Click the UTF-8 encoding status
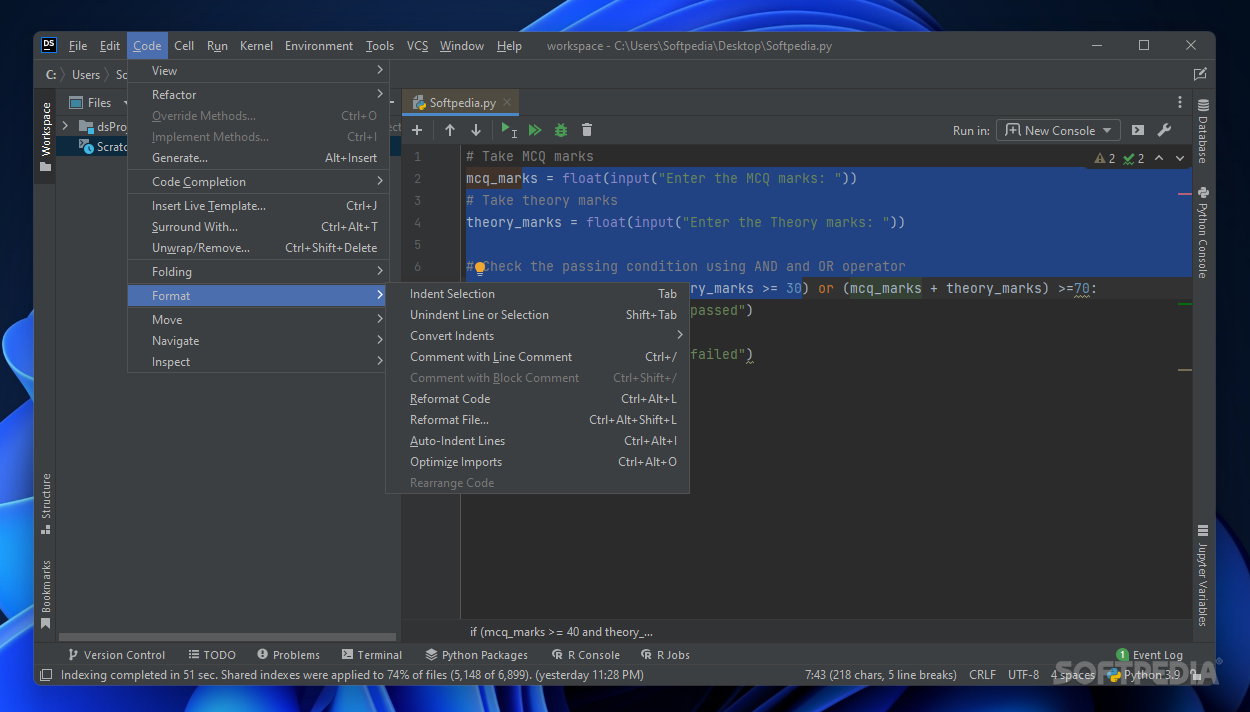 tap(1023, 675)
